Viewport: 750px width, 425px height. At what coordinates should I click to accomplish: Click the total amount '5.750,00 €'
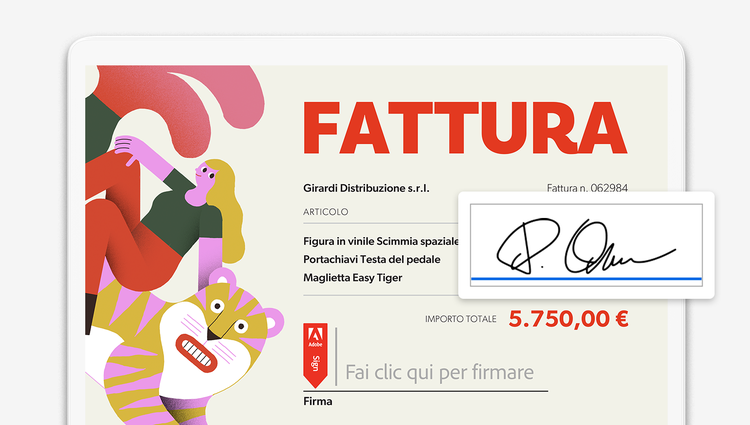[568, 319]
